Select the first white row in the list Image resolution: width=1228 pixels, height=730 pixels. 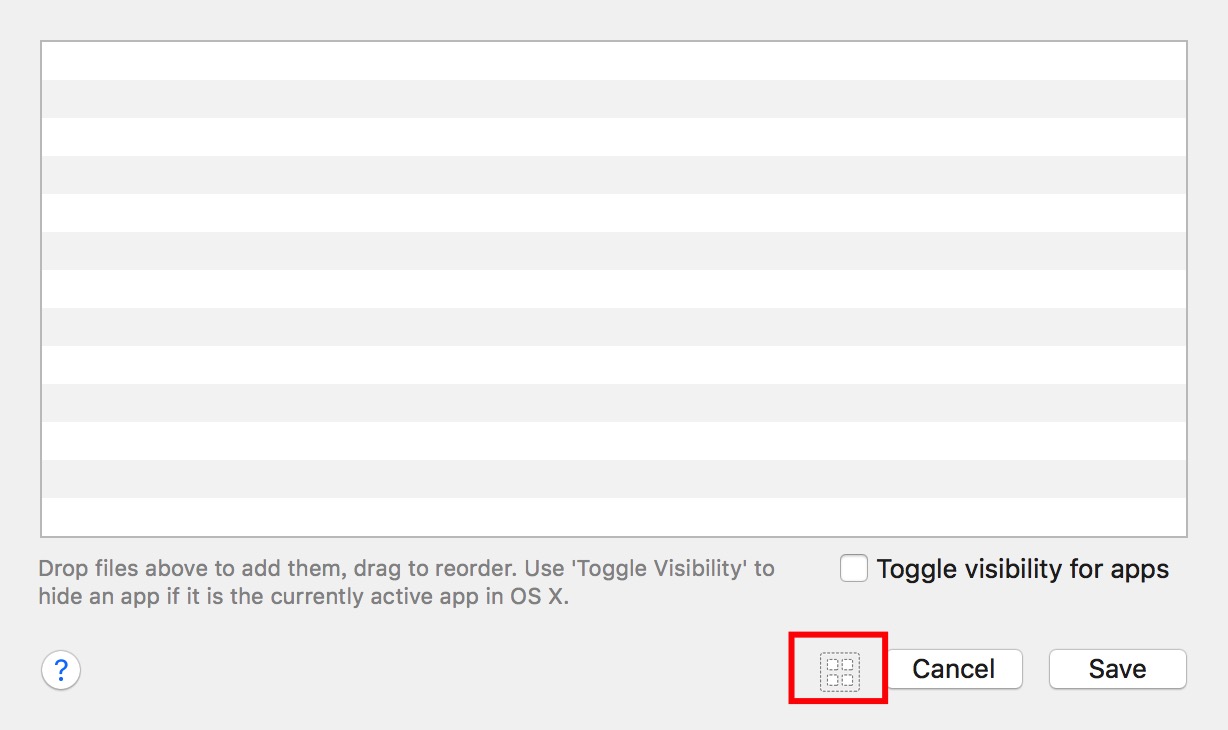point(614,61)
